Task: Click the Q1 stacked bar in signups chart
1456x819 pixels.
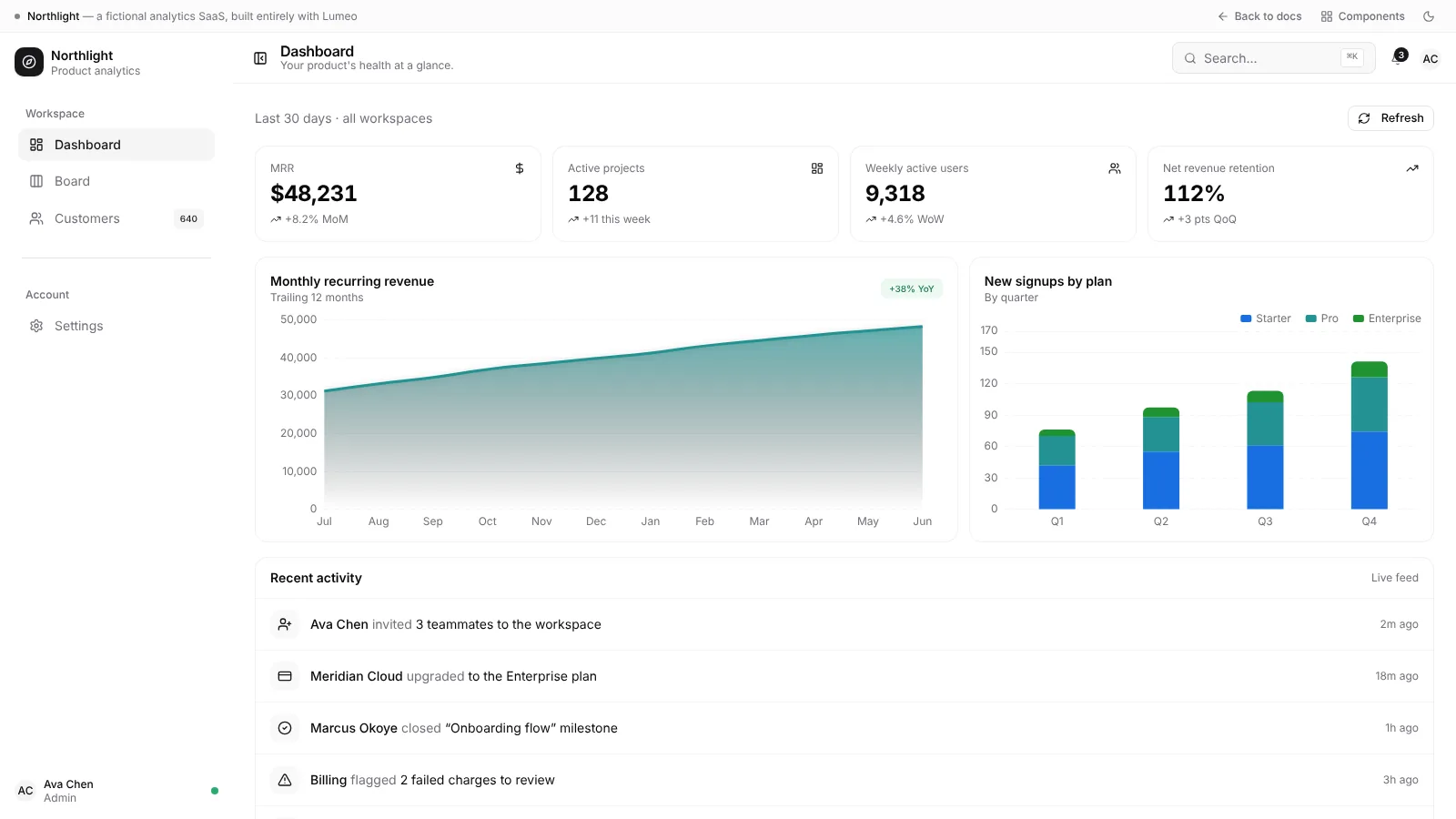Action: tap(1057, 469)
